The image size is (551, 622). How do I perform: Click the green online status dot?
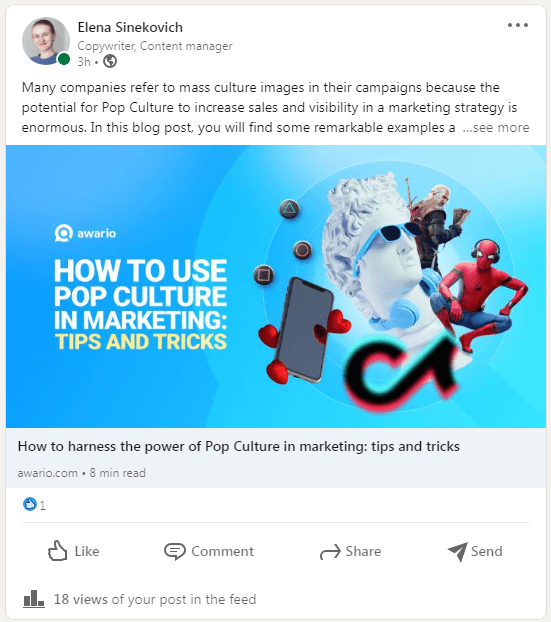(63, 60)
